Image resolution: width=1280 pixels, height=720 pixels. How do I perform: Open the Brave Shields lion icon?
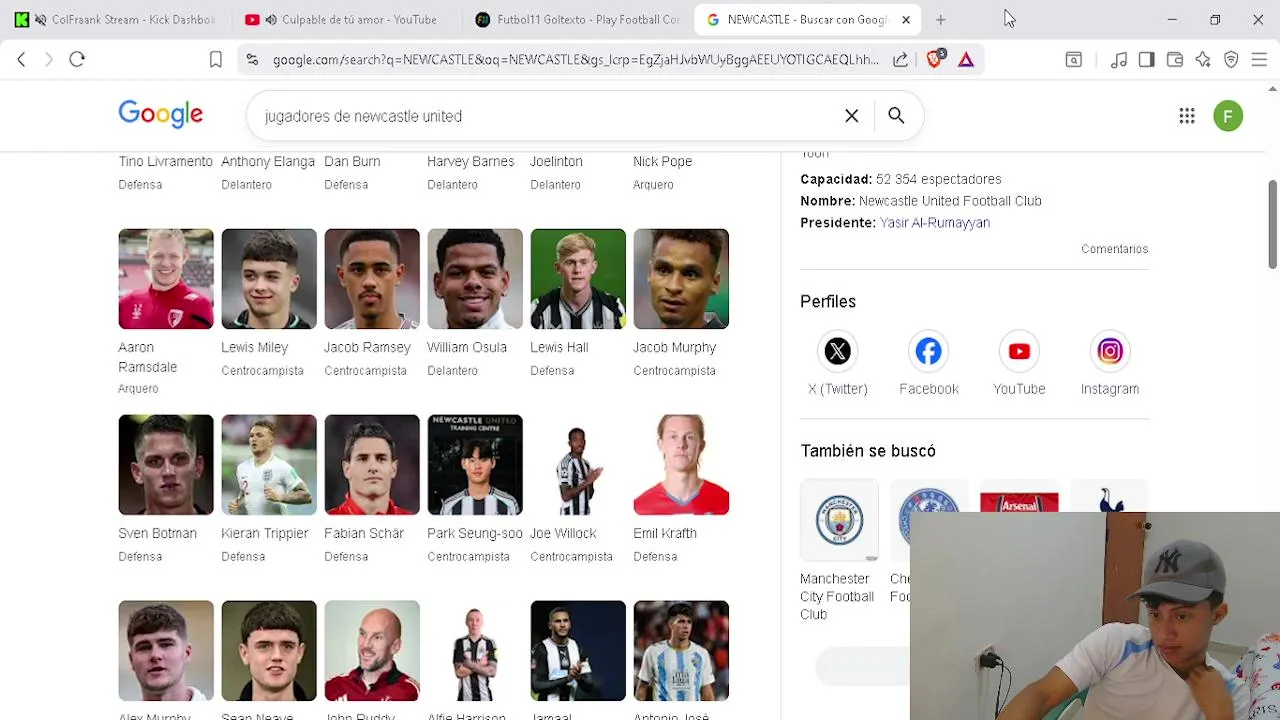(934, 59)
